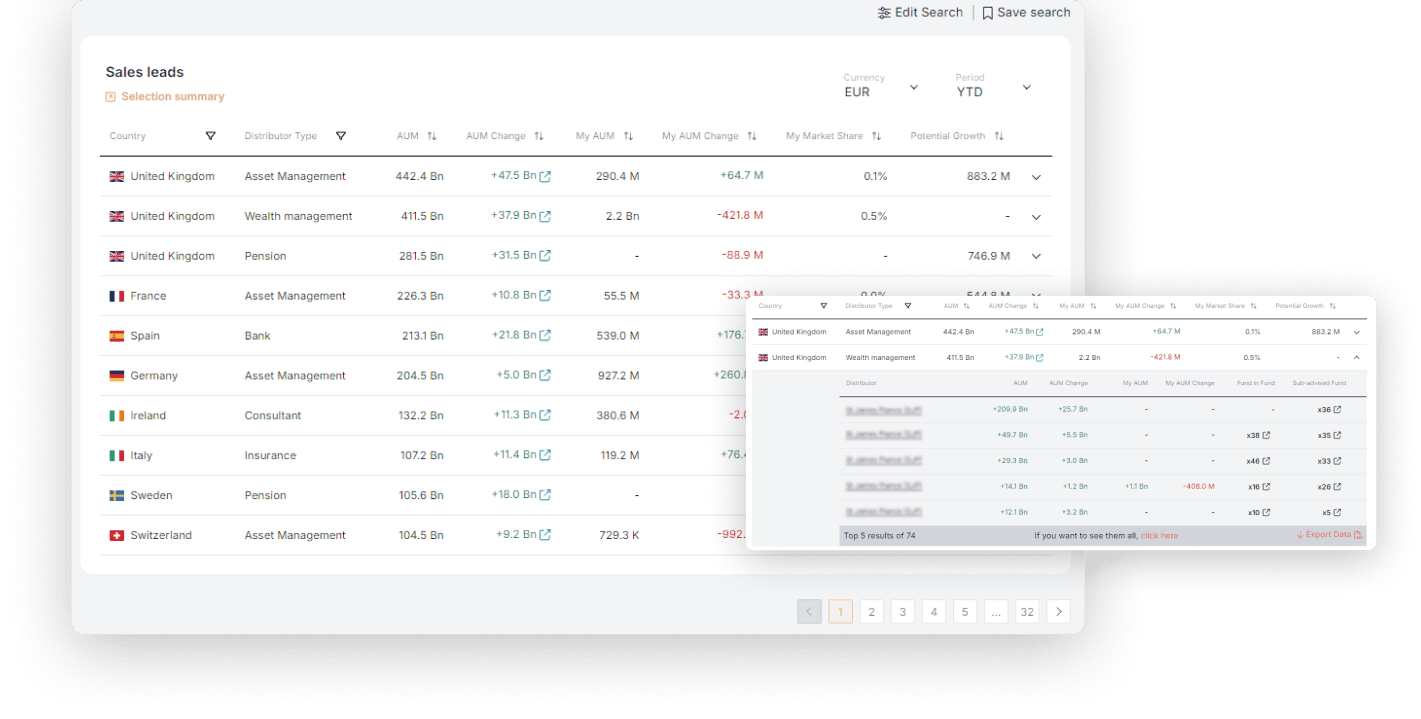Open the Period YTD dropdown
Image resolution: width=1421 pixels, height=719 pixels.
click(x=993, y=86)
